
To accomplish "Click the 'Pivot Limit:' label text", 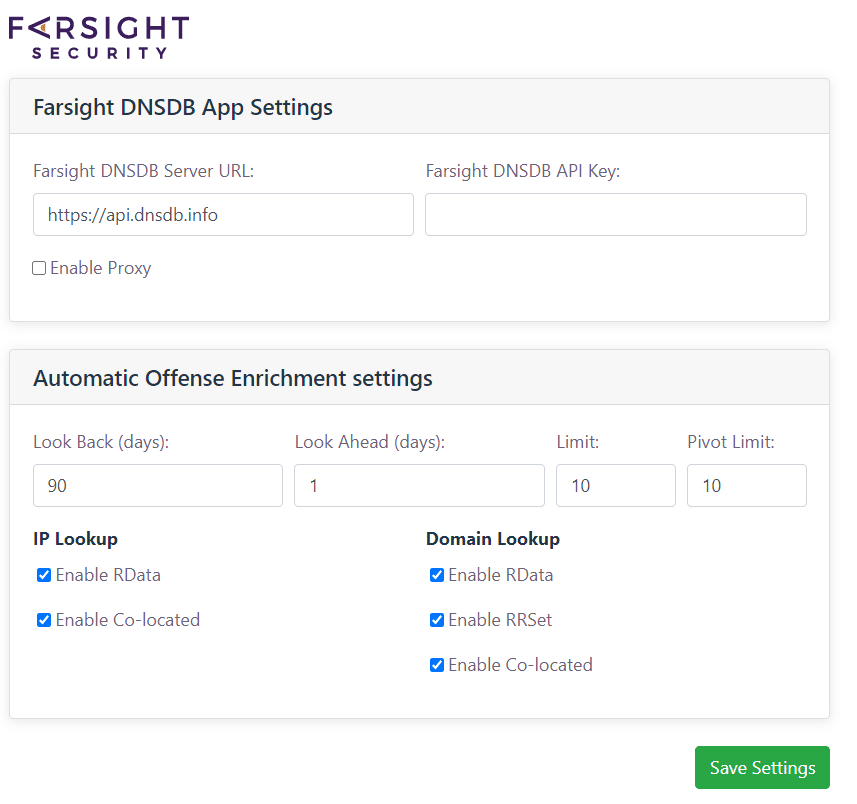I will pyautogui.click(x=731, y=442).
